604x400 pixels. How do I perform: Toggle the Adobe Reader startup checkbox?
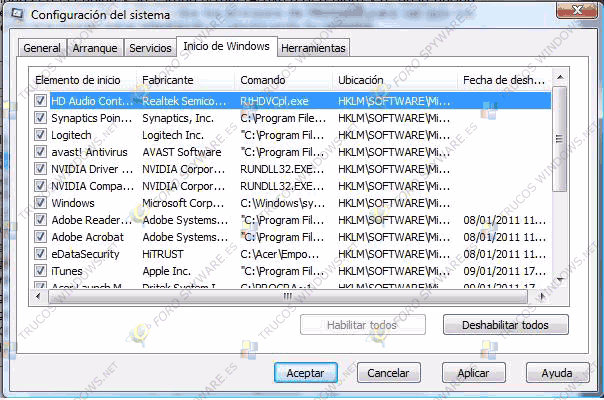point(40,220)
